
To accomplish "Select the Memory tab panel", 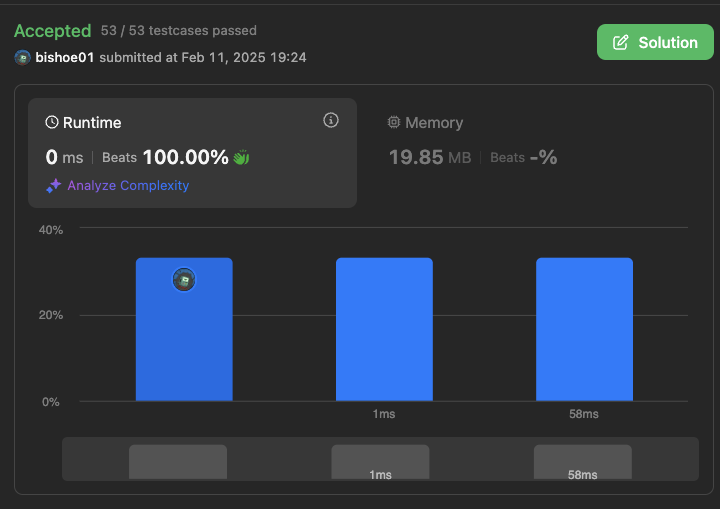I will pos(535,153).
